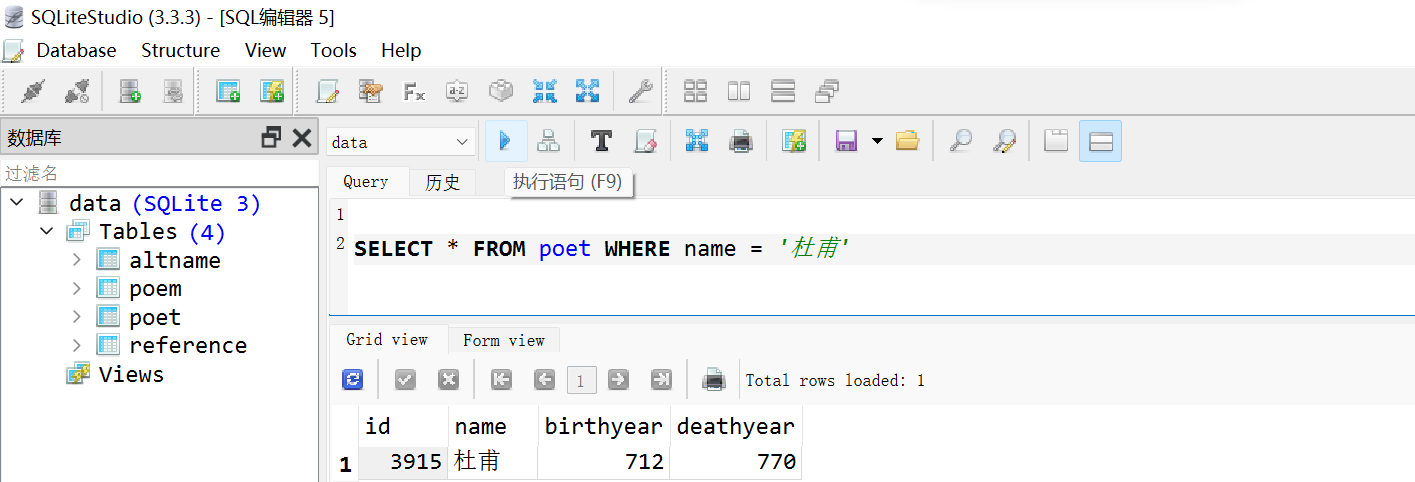Viewport: 1415px width, 482px height.
Task: Refresh results with the blue reload icon
Action: click(352, 380)
